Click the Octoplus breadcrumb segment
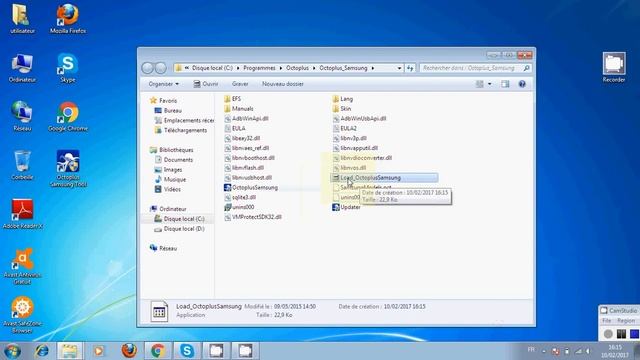This screenshot has width=640, height=360. pos(297,68)
